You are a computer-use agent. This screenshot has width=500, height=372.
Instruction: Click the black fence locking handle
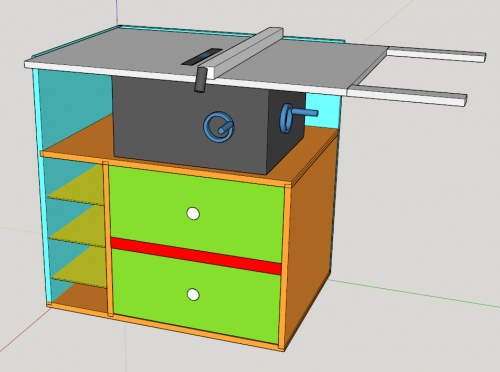pyautogui.click(x=200, y=80)
